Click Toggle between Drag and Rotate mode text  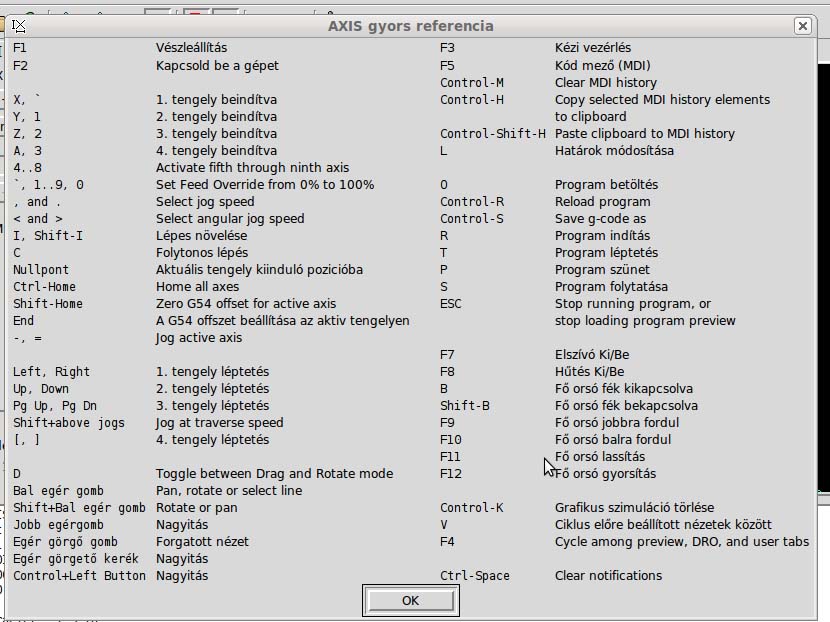point(274,474)
